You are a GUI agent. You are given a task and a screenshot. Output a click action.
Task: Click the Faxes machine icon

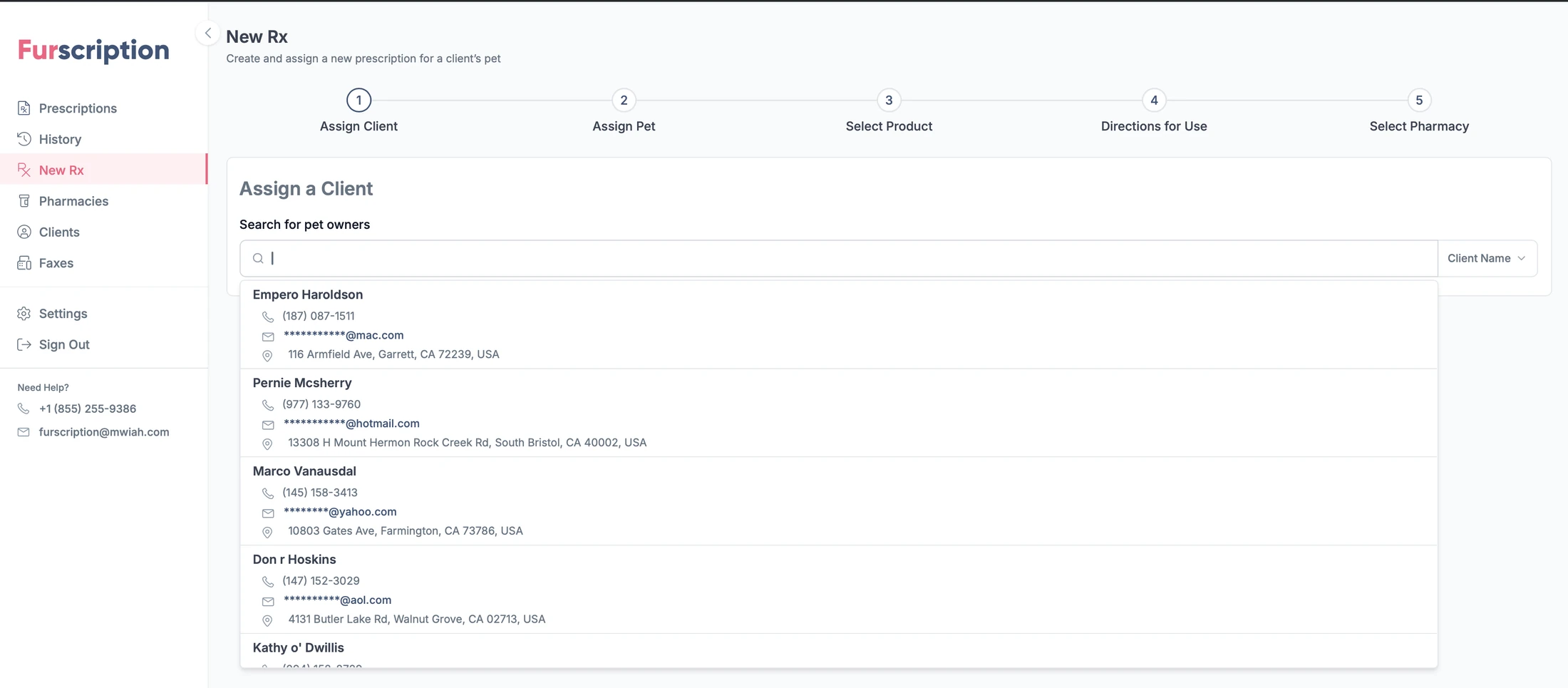24,263
